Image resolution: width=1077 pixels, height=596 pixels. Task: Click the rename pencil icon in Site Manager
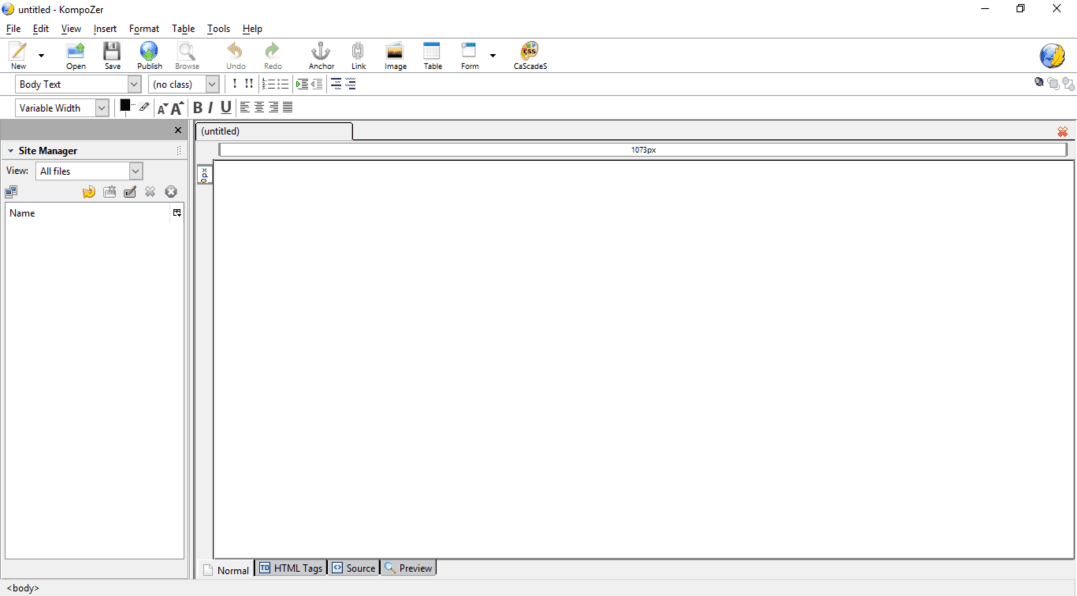tap(130, 192)
